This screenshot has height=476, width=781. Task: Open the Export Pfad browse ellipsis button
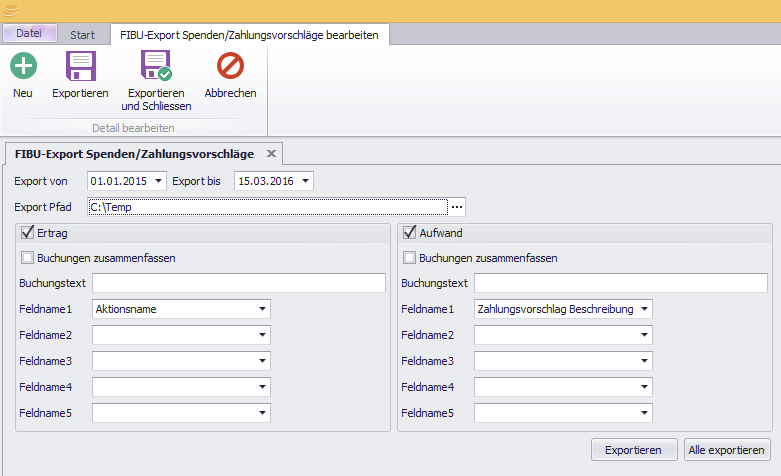click(457, 207)
